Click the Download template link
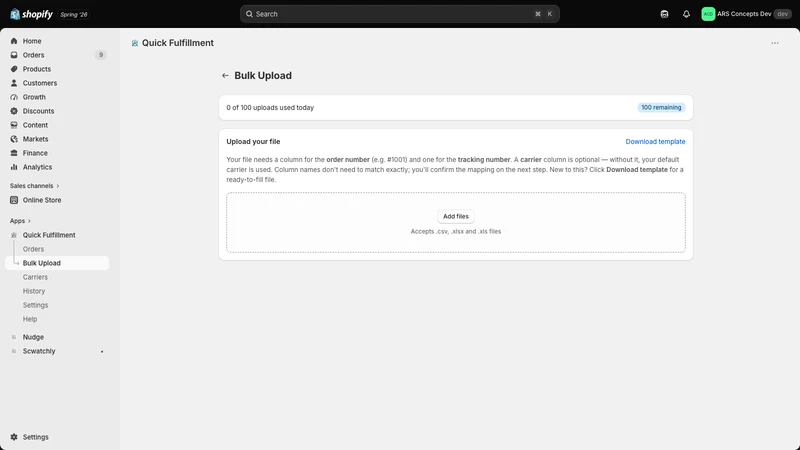The image size is (800, 450). tap(655, 142)
